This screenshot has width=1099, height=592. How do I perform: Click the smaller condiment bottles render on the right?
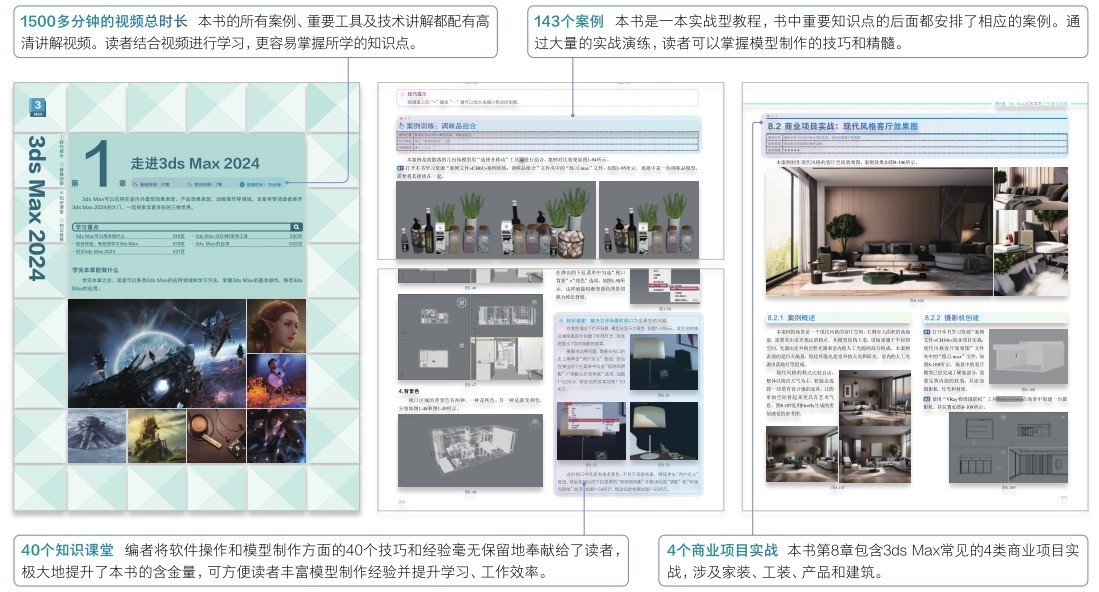pos(649,219)
